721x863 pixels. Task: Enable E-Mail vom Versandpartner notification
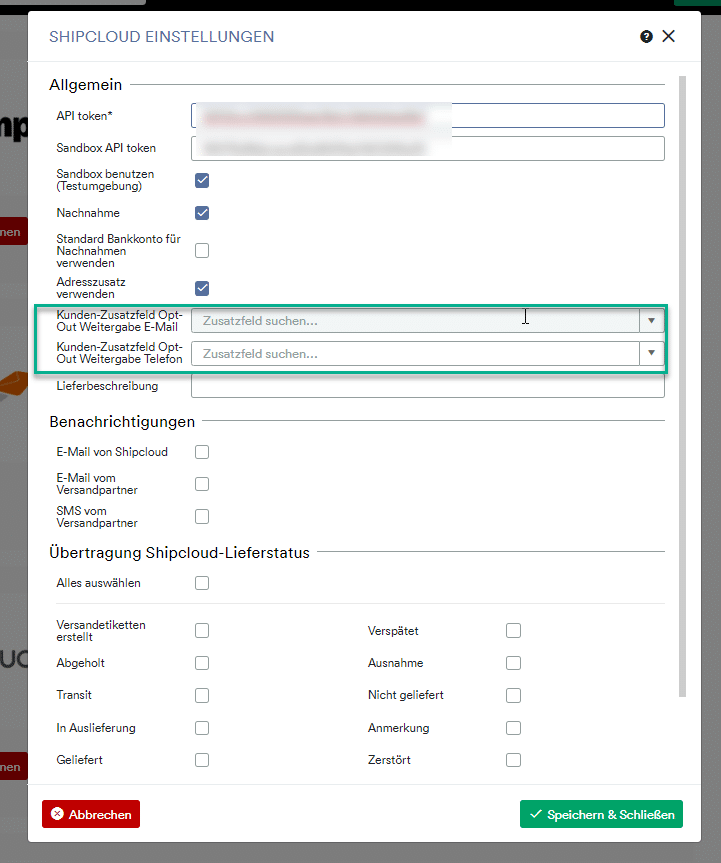click(x=202, y=484)
